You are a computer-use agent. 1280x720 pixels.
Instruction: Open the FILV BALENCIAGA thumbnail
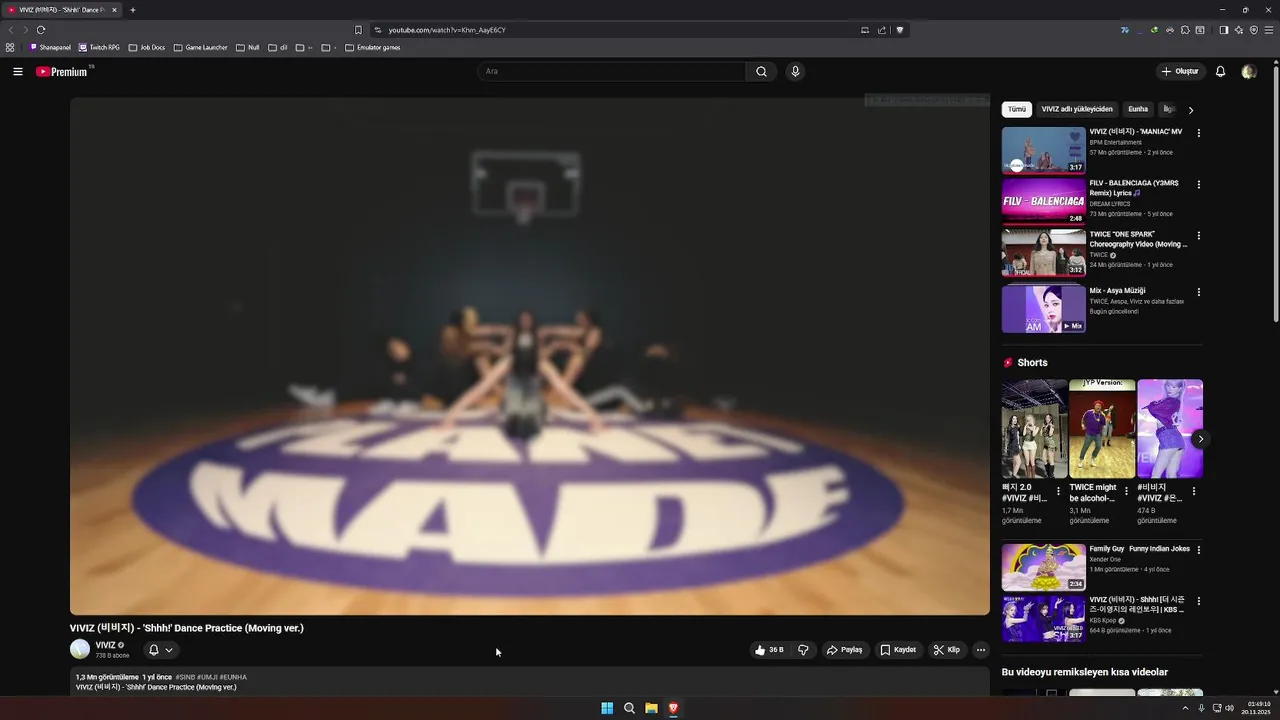coord(1044,201)
